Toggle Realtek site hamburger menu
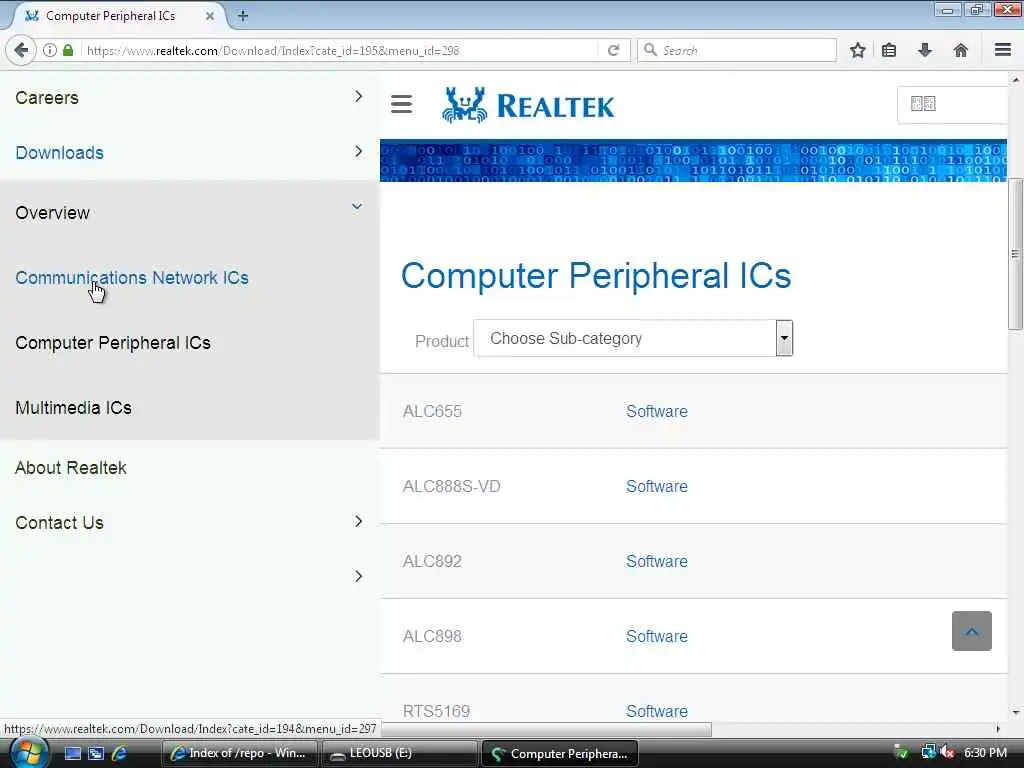 pyautogui.click(x=402, y=104)
